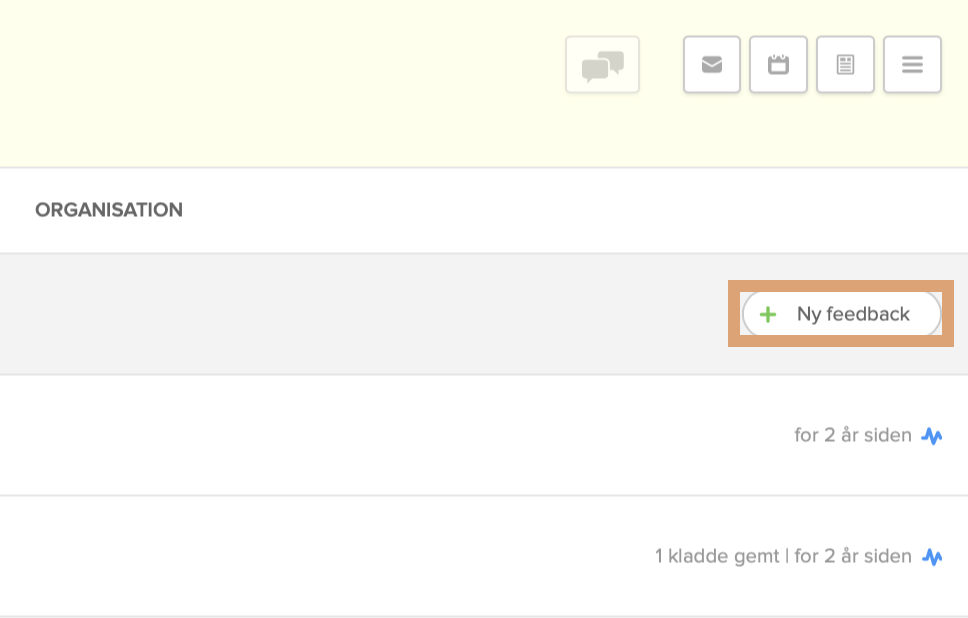Click the first row's 'for 2 år siden' timestamp

click(852, 436)
